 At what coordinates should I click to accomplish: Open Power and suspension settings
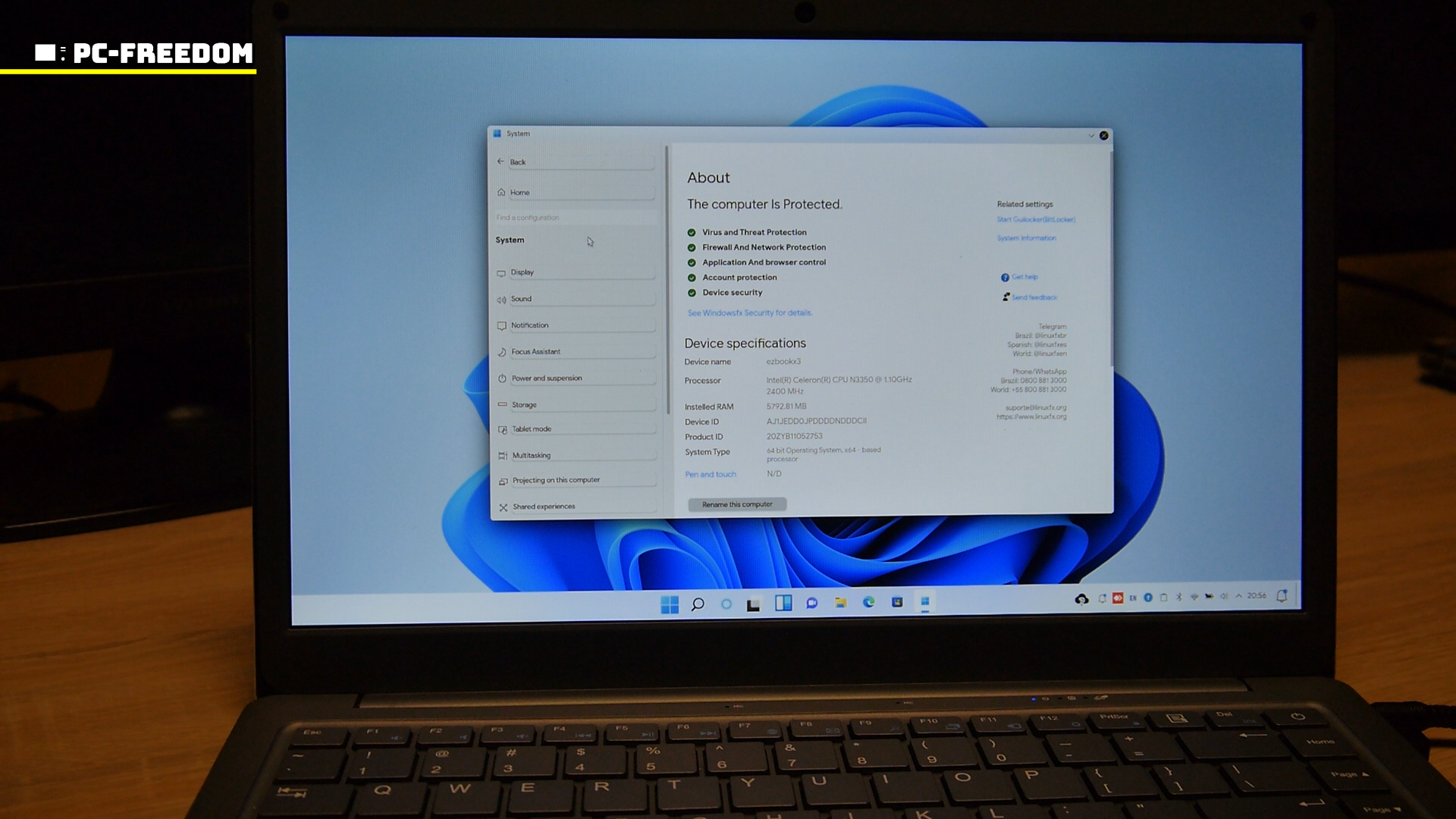546,378
